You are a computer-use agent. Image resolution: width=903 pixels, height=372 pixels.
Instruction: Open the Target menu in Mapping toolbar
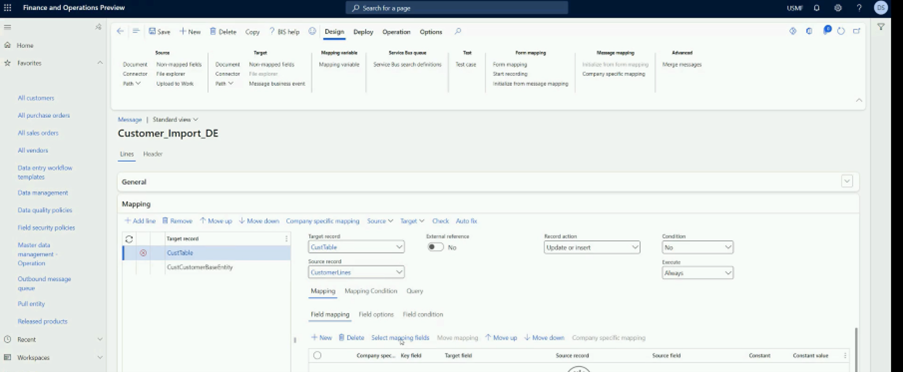coord(412,221)
